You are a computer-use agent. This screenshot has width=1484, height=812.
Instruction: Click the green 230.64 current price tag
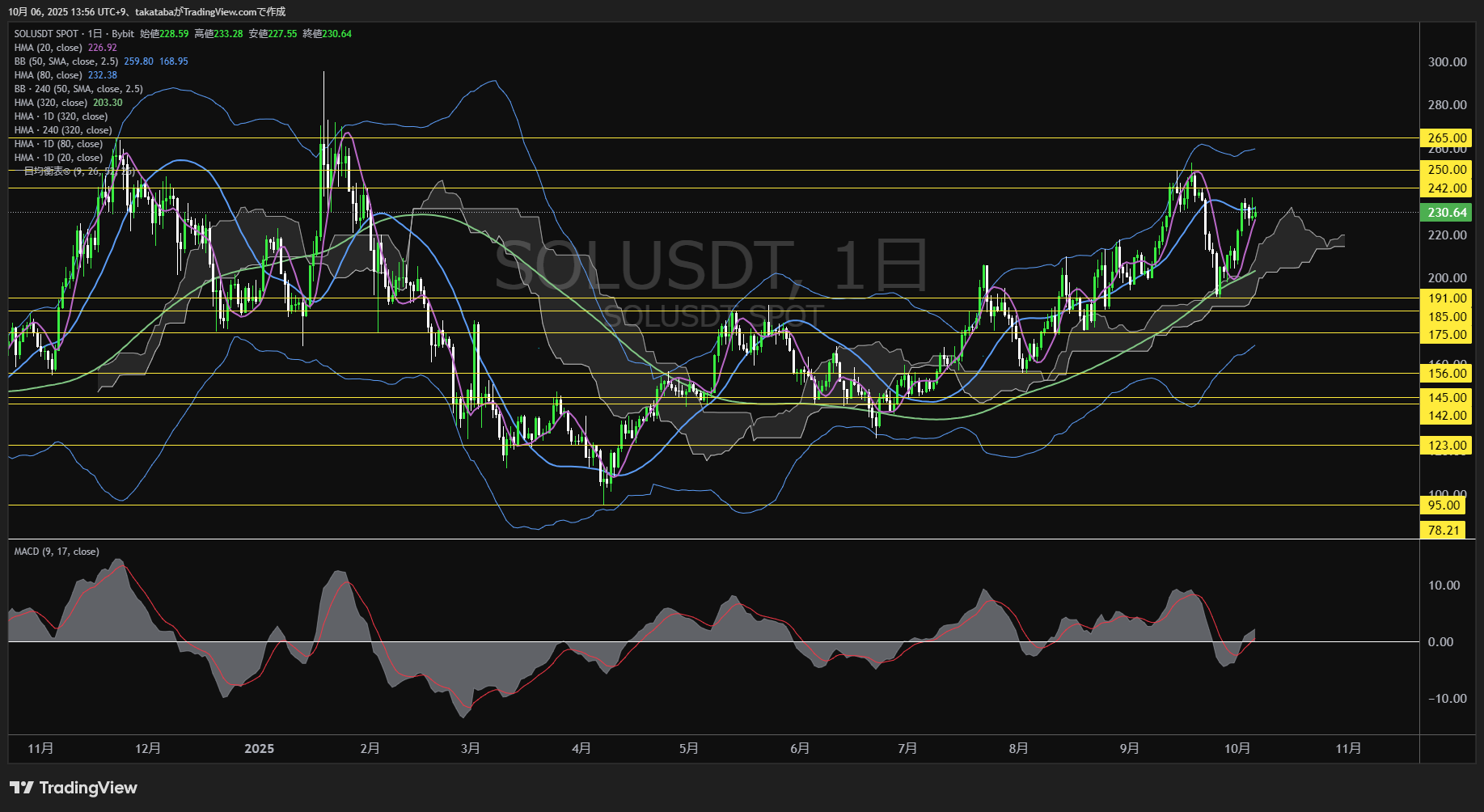tap(1445, 213)
